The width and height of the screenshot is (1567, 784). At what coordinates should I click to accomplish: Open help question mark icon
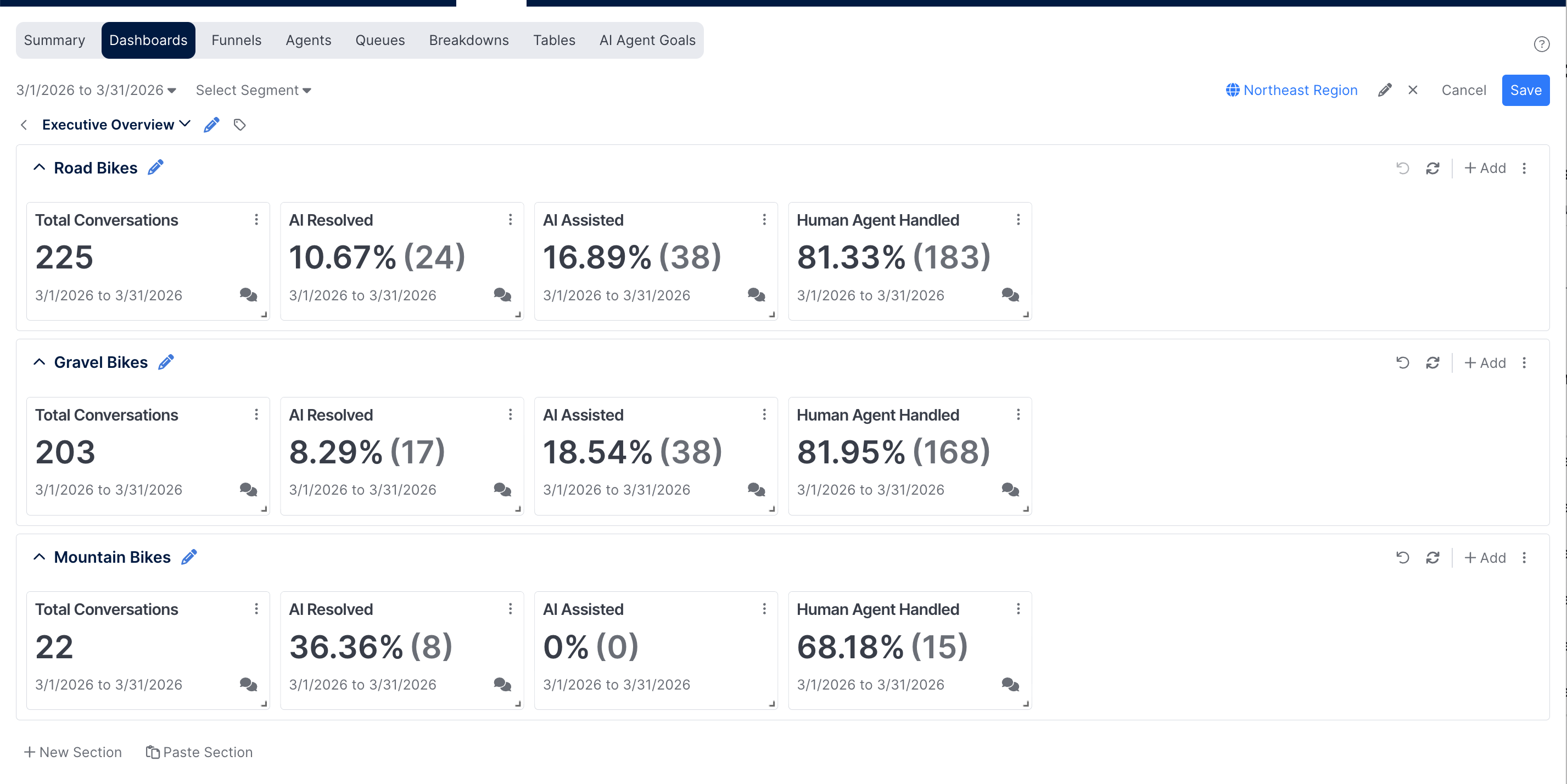pyautogui.click(x=1541, y=44)
